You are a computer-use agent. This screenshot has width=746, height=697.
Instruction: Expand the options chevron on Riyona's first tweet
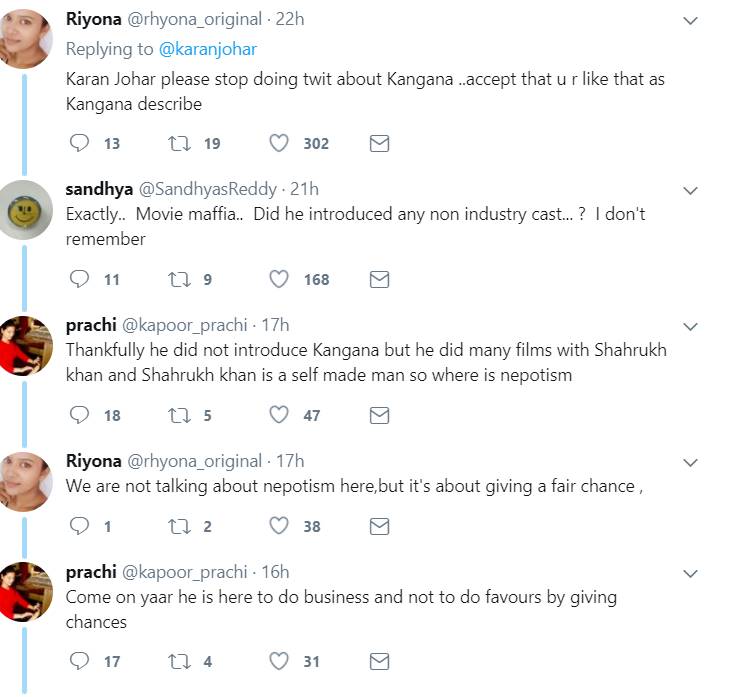click(690, 21)
